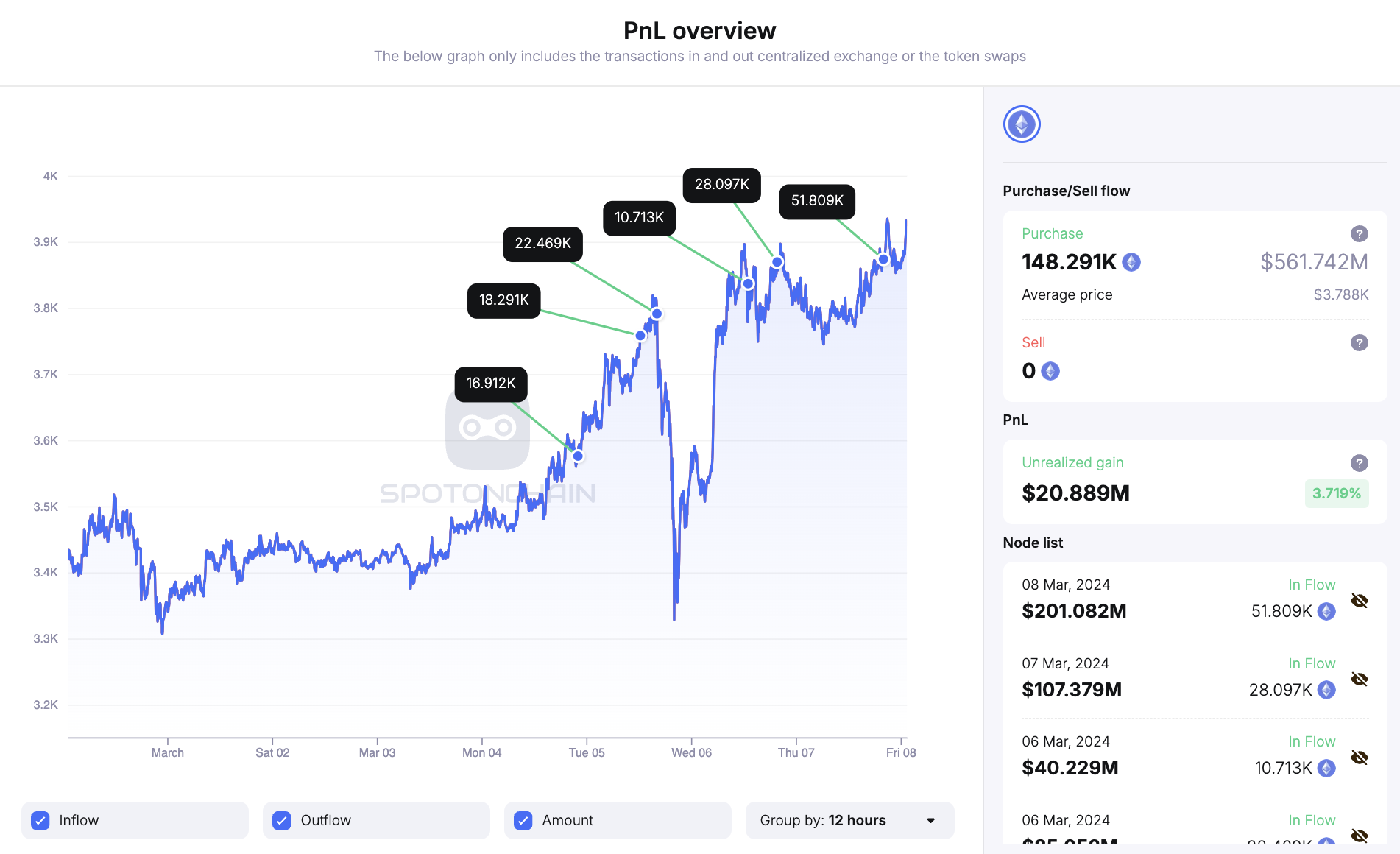Click the Unrealized gain help icon
1400x854 pixels.
(x=1359, y=463)
